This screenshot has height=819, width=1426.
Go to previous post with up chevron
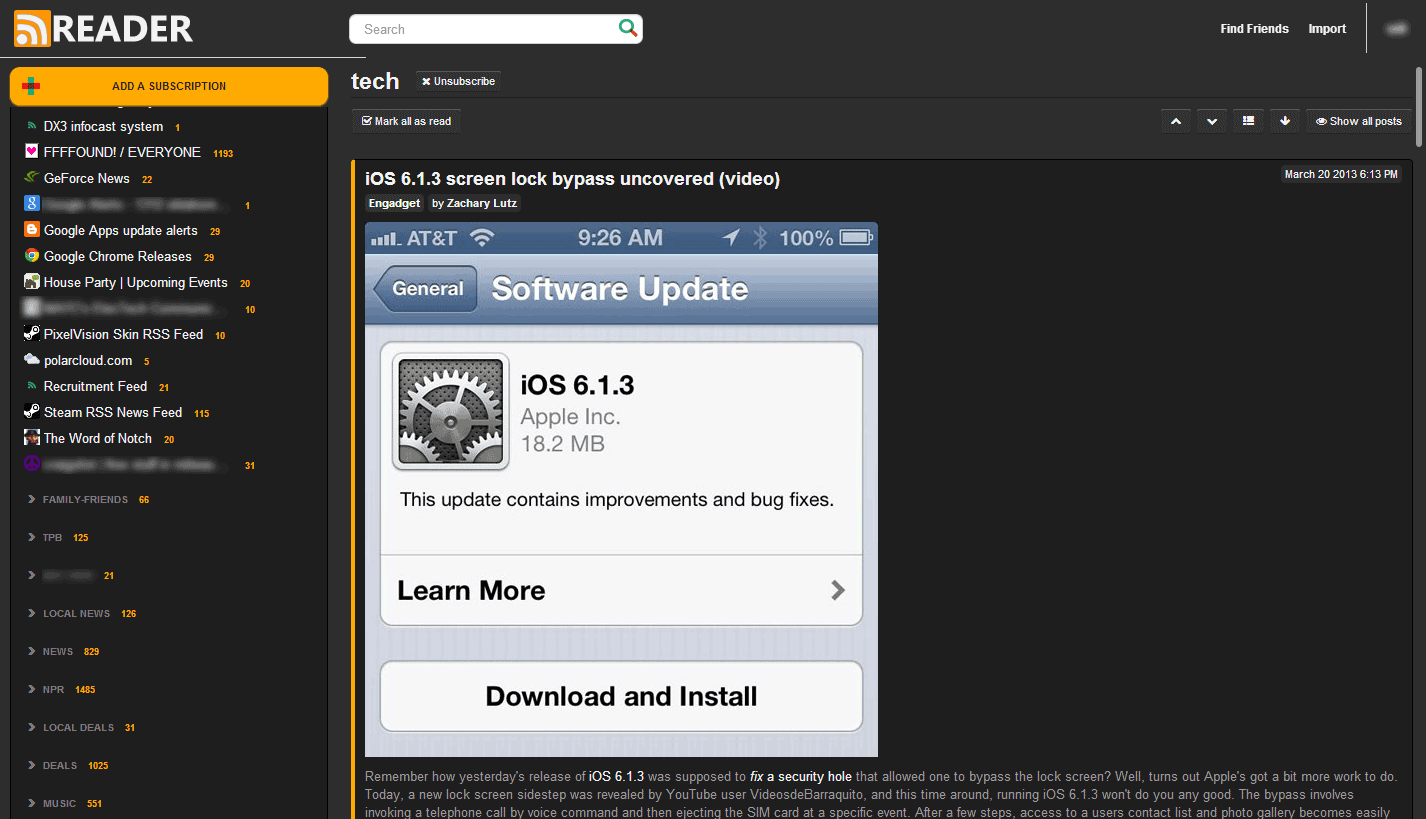click(x=1175, y=121)
